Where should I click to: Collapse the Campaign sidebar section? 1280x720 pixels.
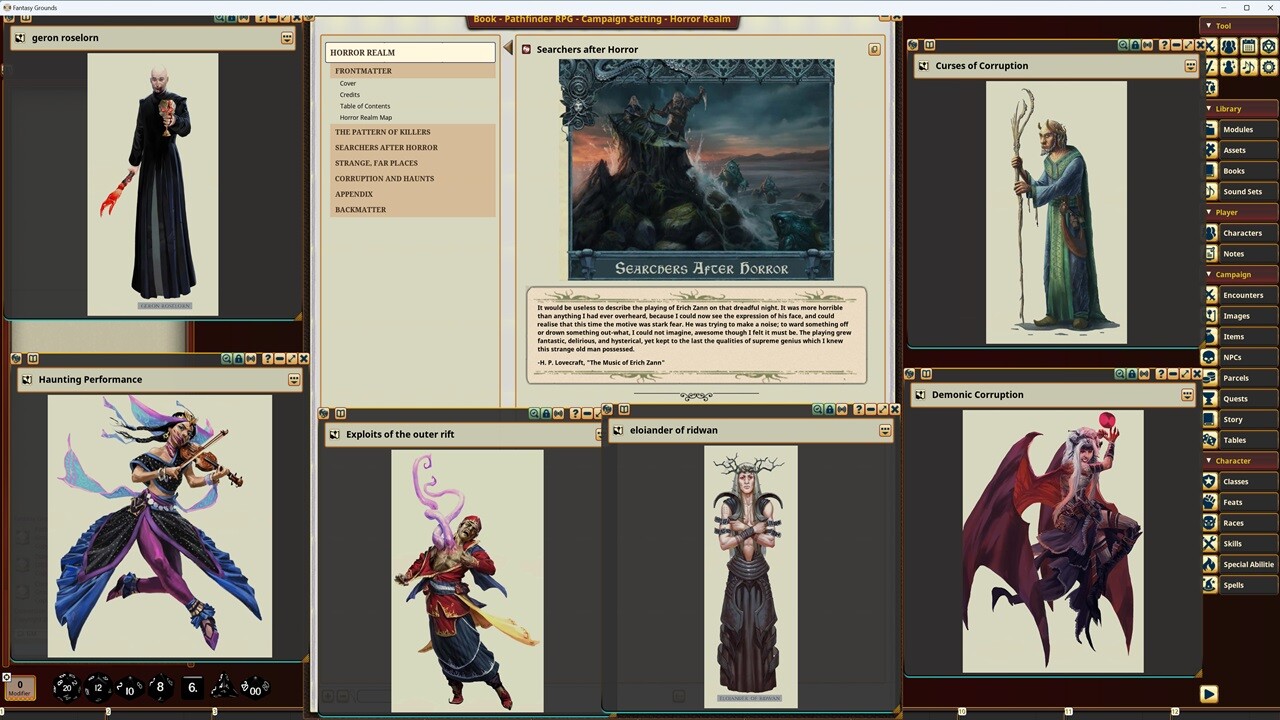pyautogui.click(x=1209, y=274)
